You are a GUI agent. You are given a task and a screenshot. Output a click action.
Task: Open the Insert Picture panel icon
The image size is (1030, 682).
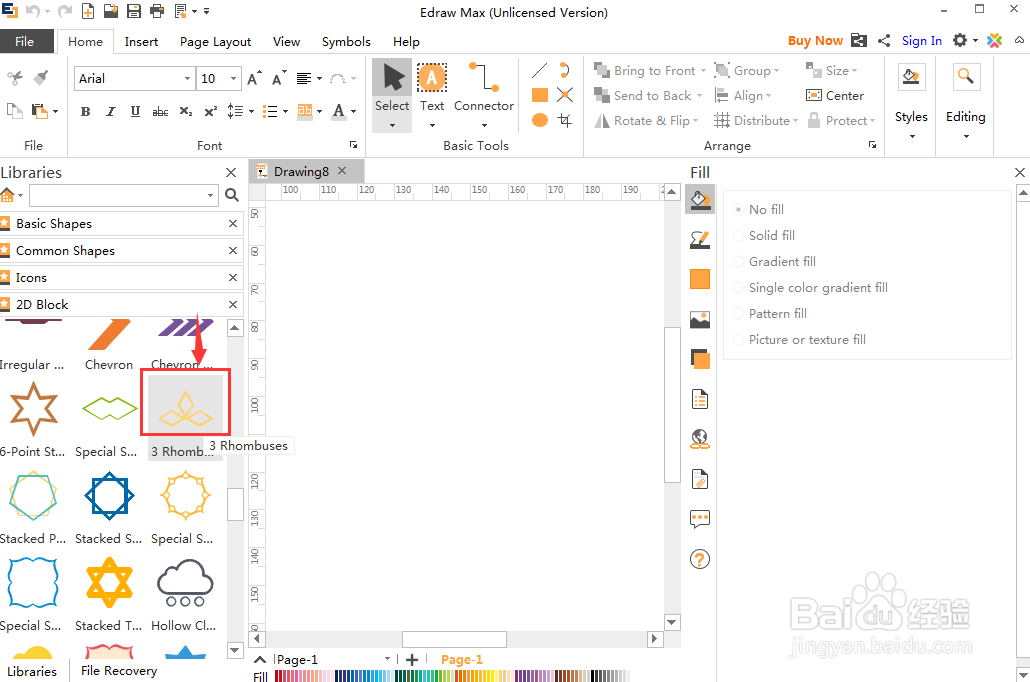[x=700, y=319]
